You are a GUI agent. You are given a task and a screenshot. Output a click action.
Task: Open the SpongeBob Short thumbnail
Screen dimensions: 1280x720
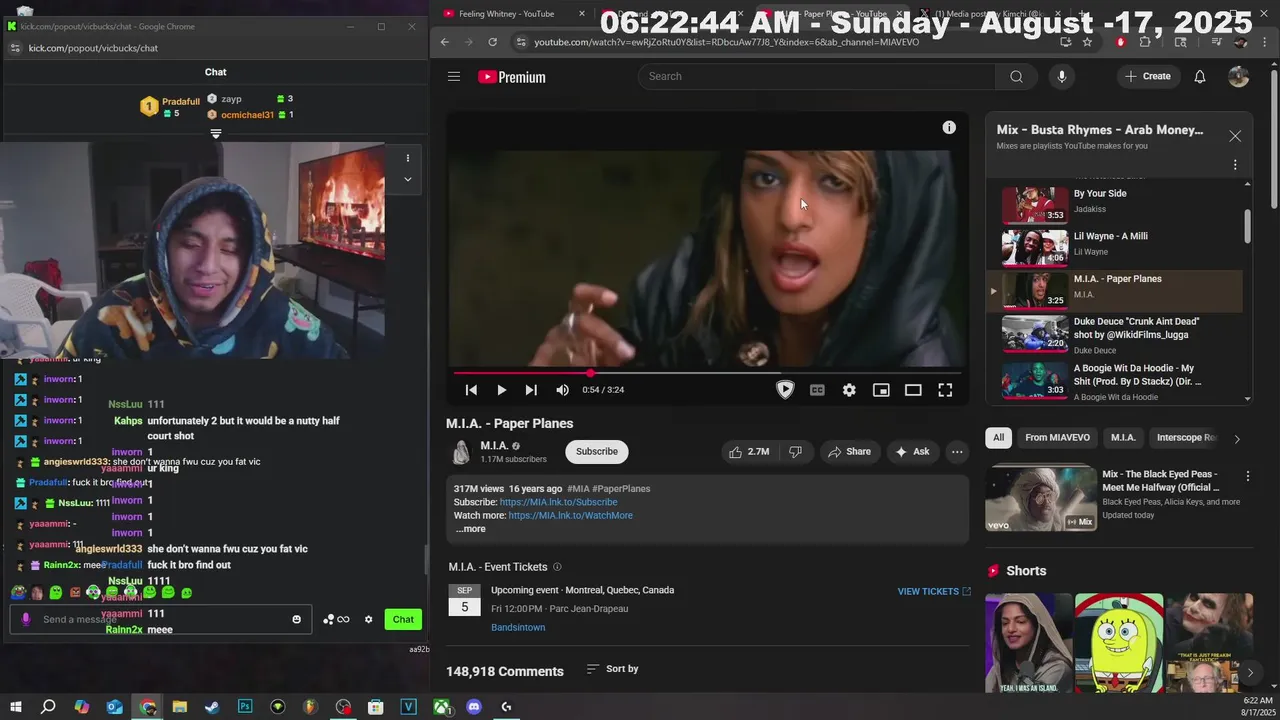point(1119,643)
